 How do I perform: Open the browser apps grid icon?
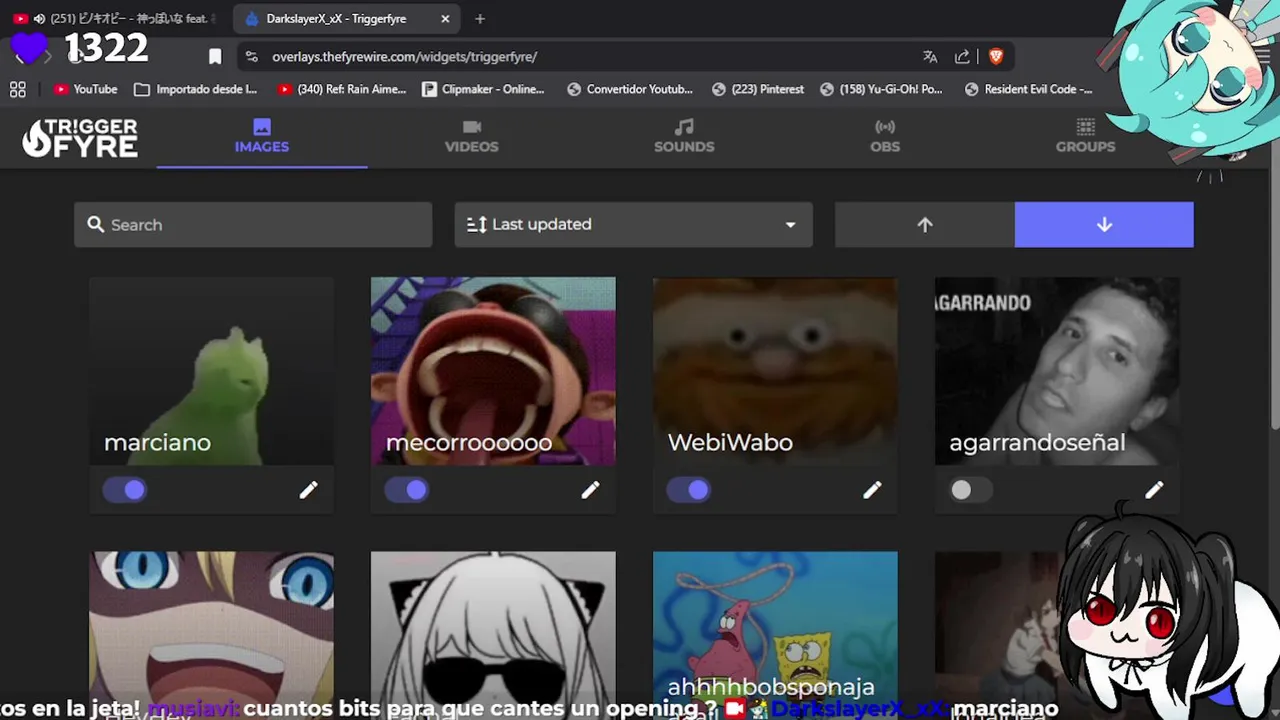[18, 89]
